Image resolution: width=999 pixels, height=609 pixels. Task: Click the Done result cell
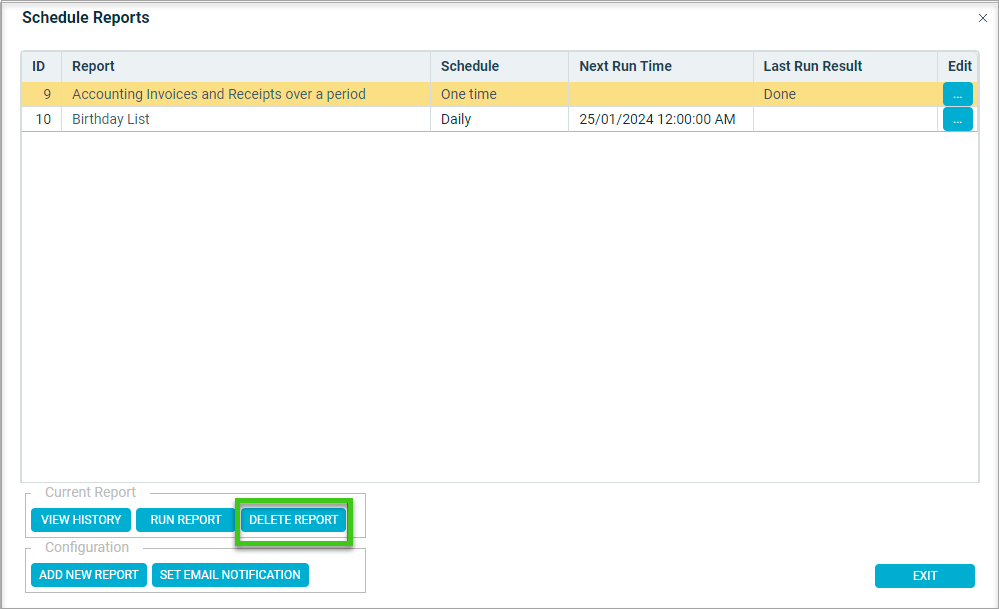pos(845,94)
